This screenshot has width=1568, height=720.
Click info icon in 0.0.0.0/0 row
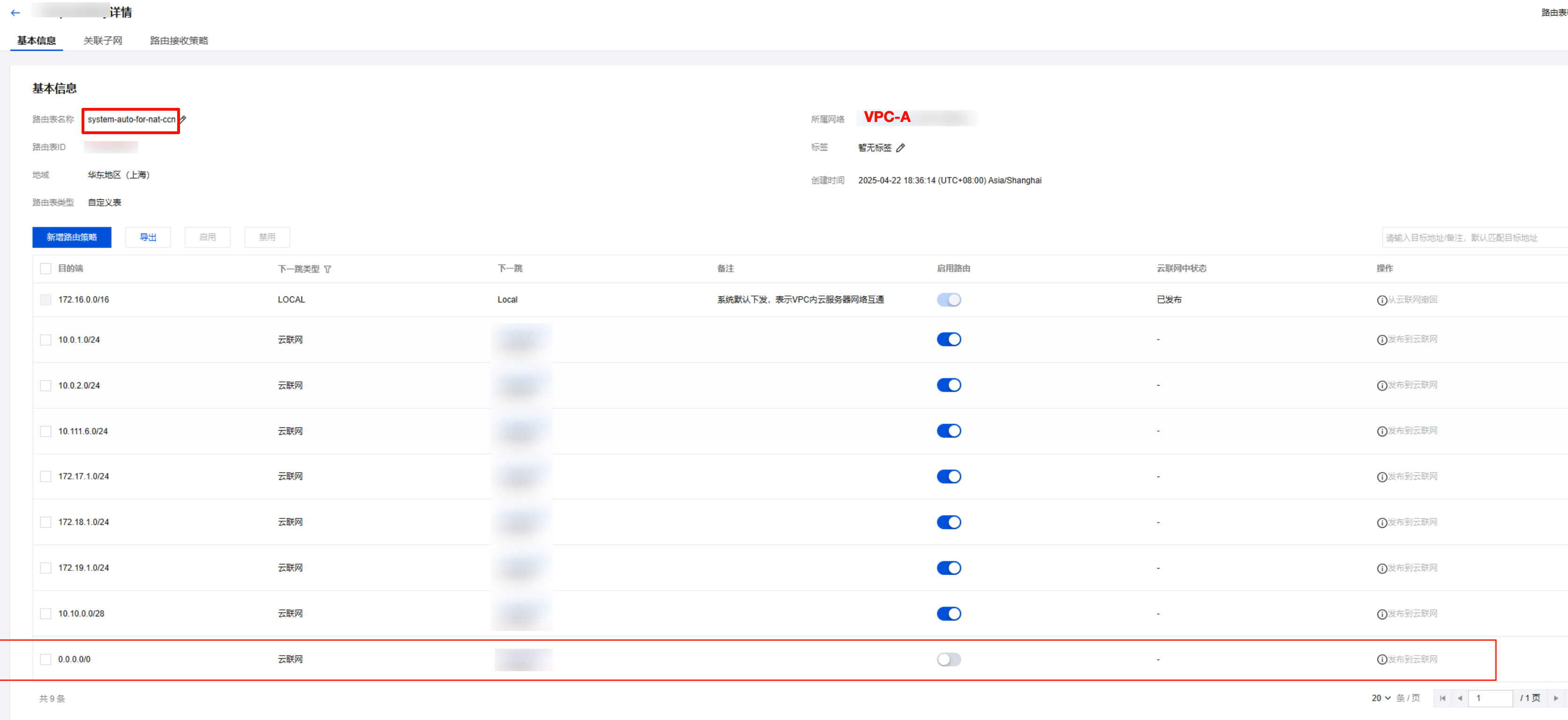click(x=1382, y=659)
